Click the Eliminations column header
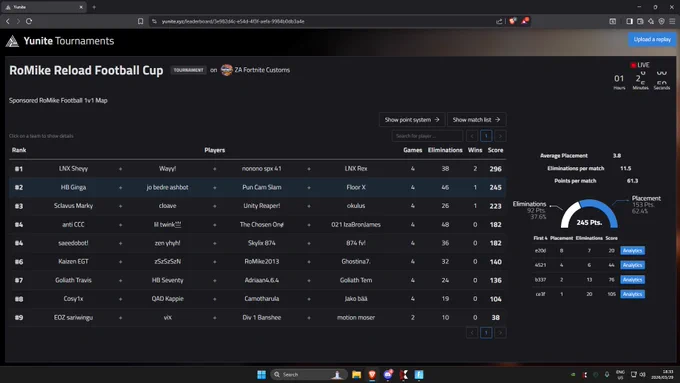The image size is (680, 383). (x=445, y=150)
